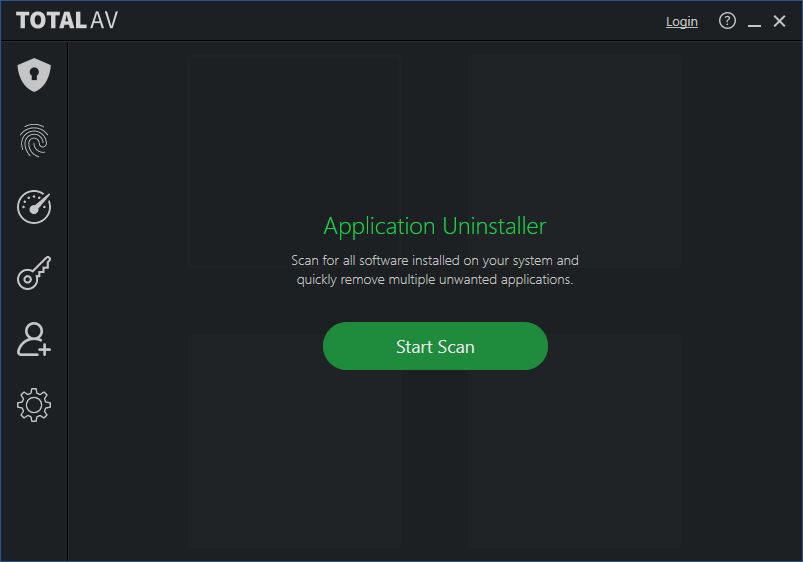This screenshot has width=803, height=562.
Task: Click the Login link
Action: tap(682, 22)
